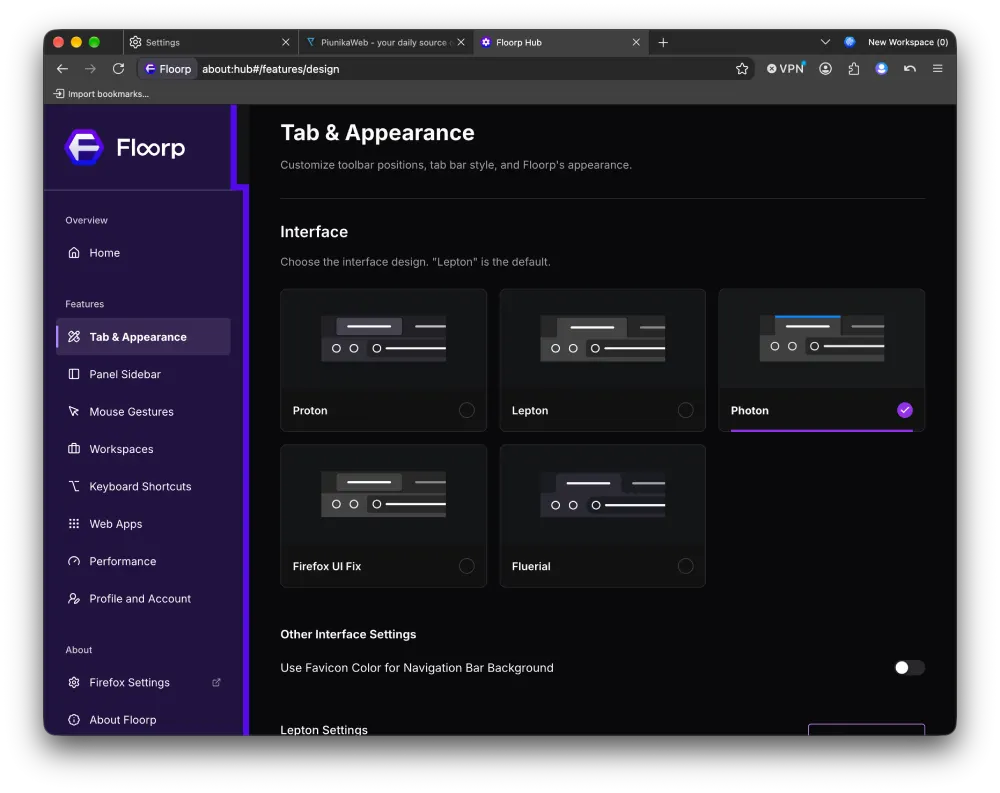1000x793 pixels.
Task: Open the account circle icon in toolbar
Action: [825, 69]
